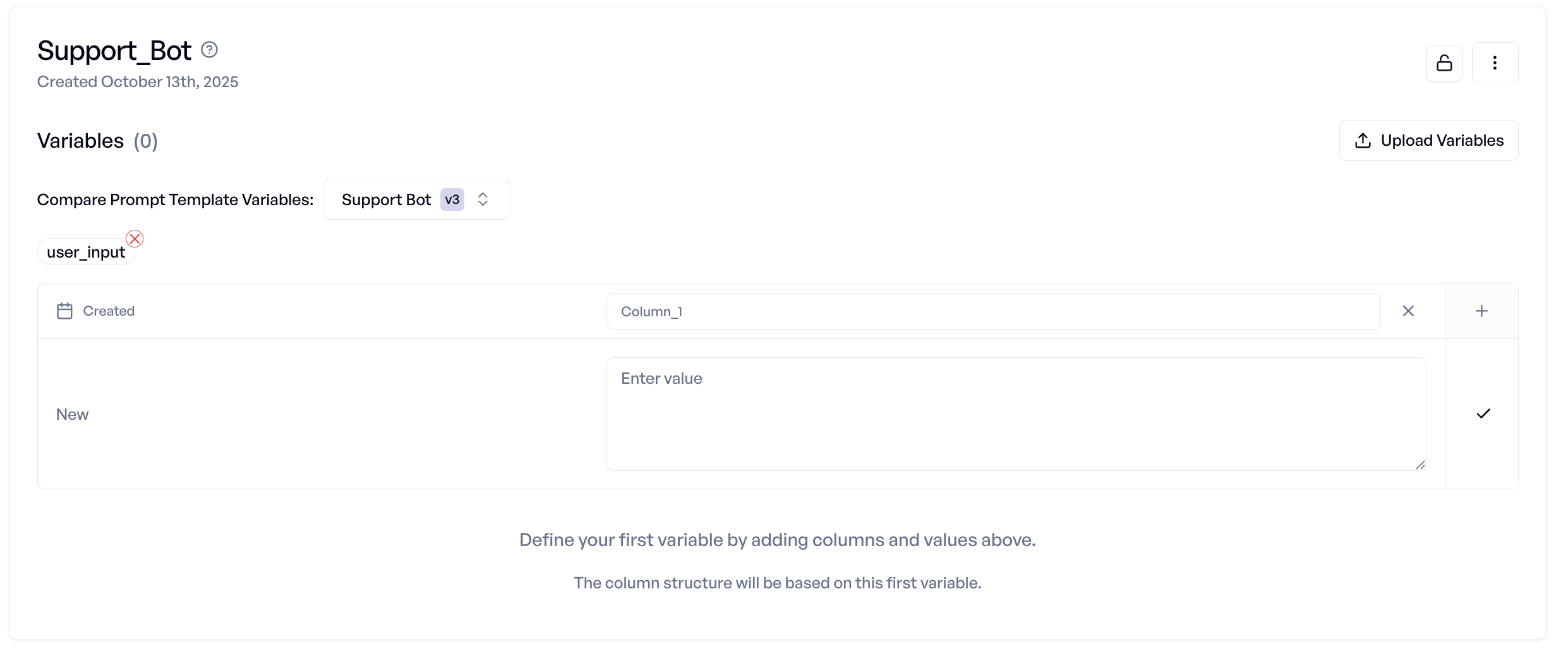Click the textarea resize handle corner
Image resolution: width=1568 pixels, height=649 pixels.
pyautogui.click(x=1420, y=465)
